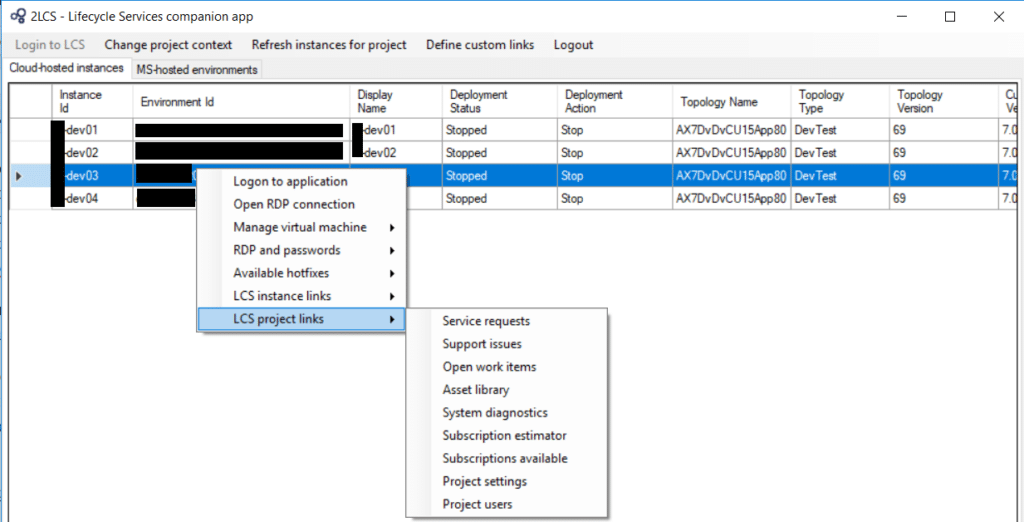Expand Manage virtual machine submenu
This screenshot has width=1024, height=522.
300,228
